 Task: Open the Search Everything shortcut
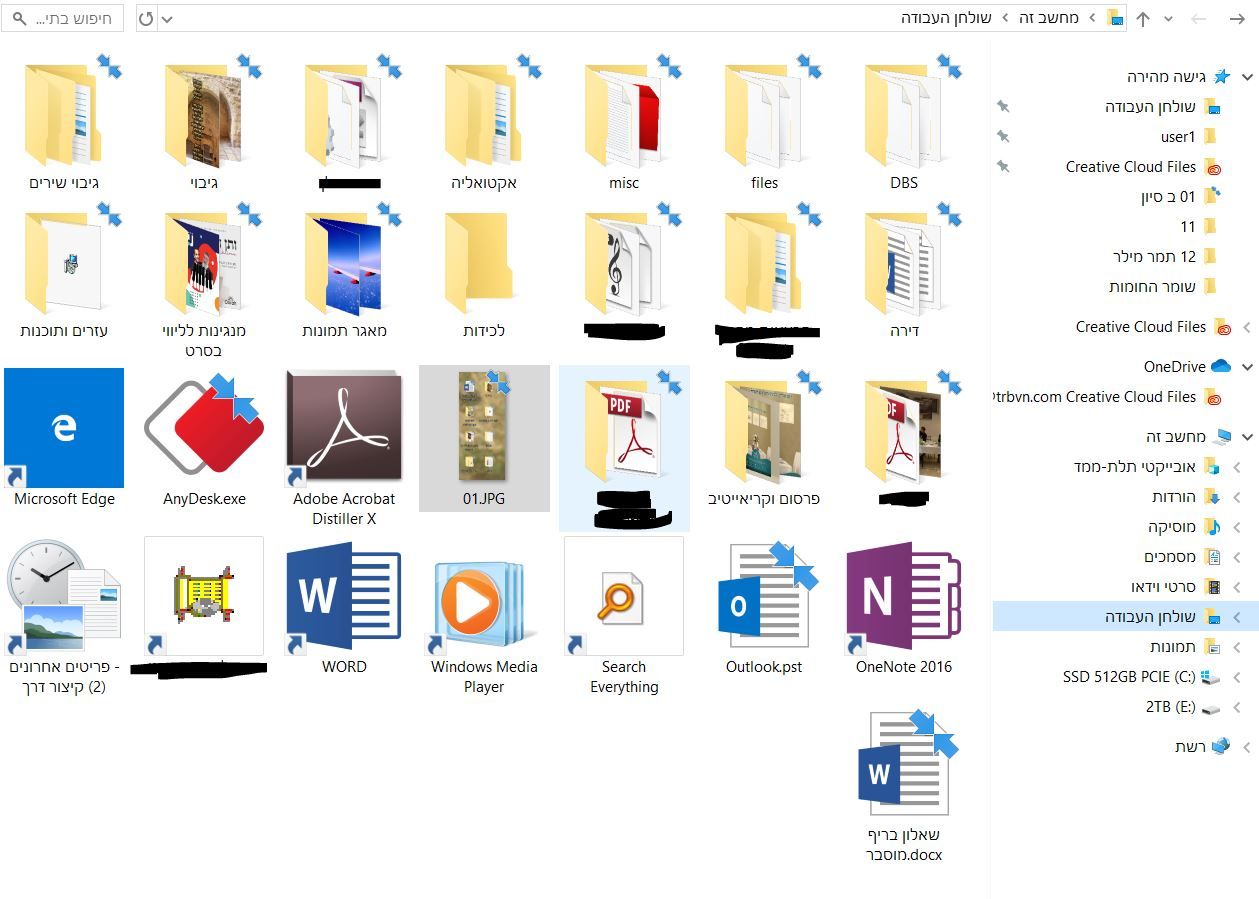tap(624, 596)
